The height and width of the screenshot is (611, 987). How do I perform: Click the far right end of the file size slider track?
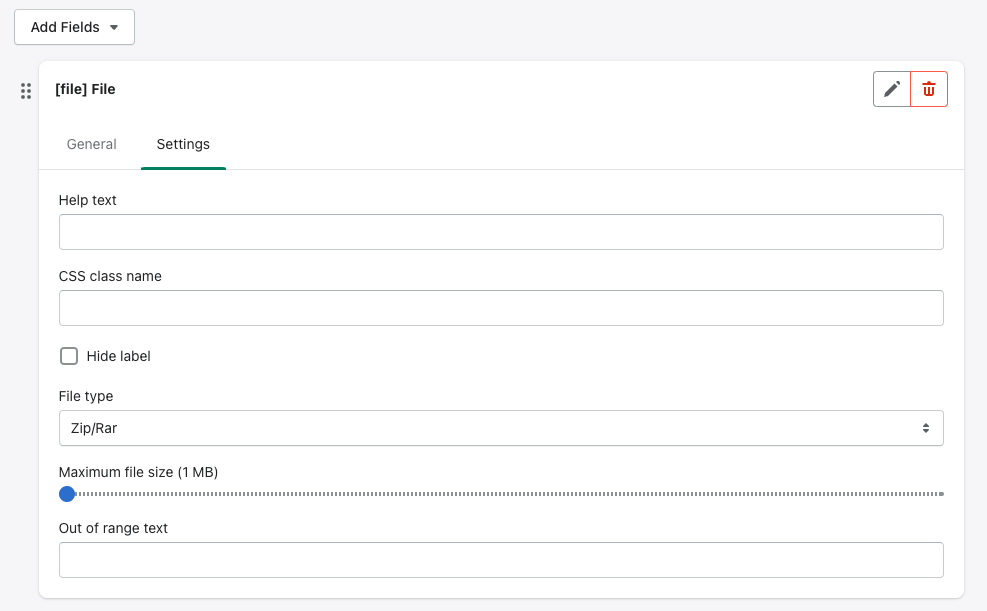940,494
